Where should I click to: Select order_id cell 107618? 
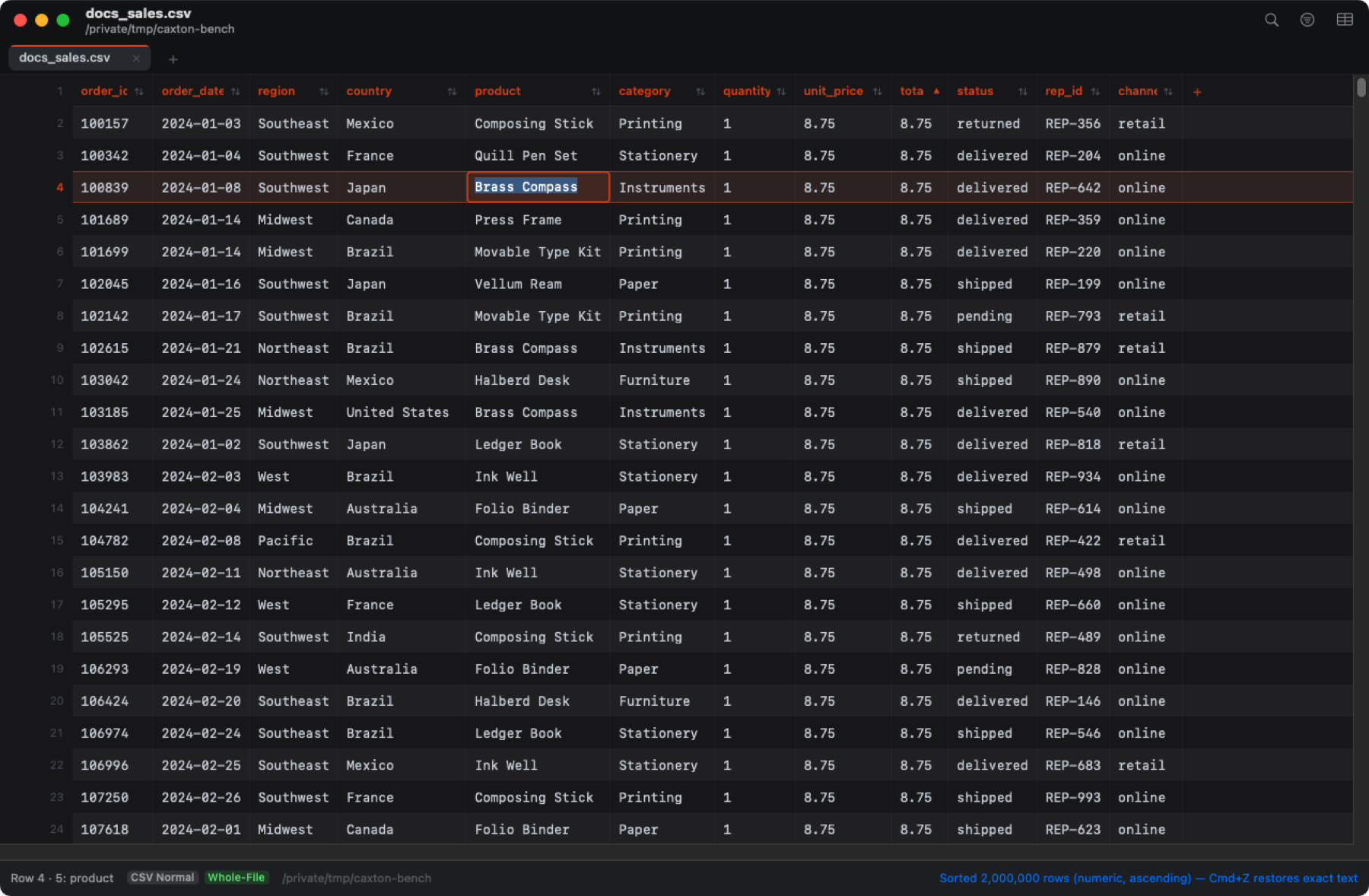(113, 830)
